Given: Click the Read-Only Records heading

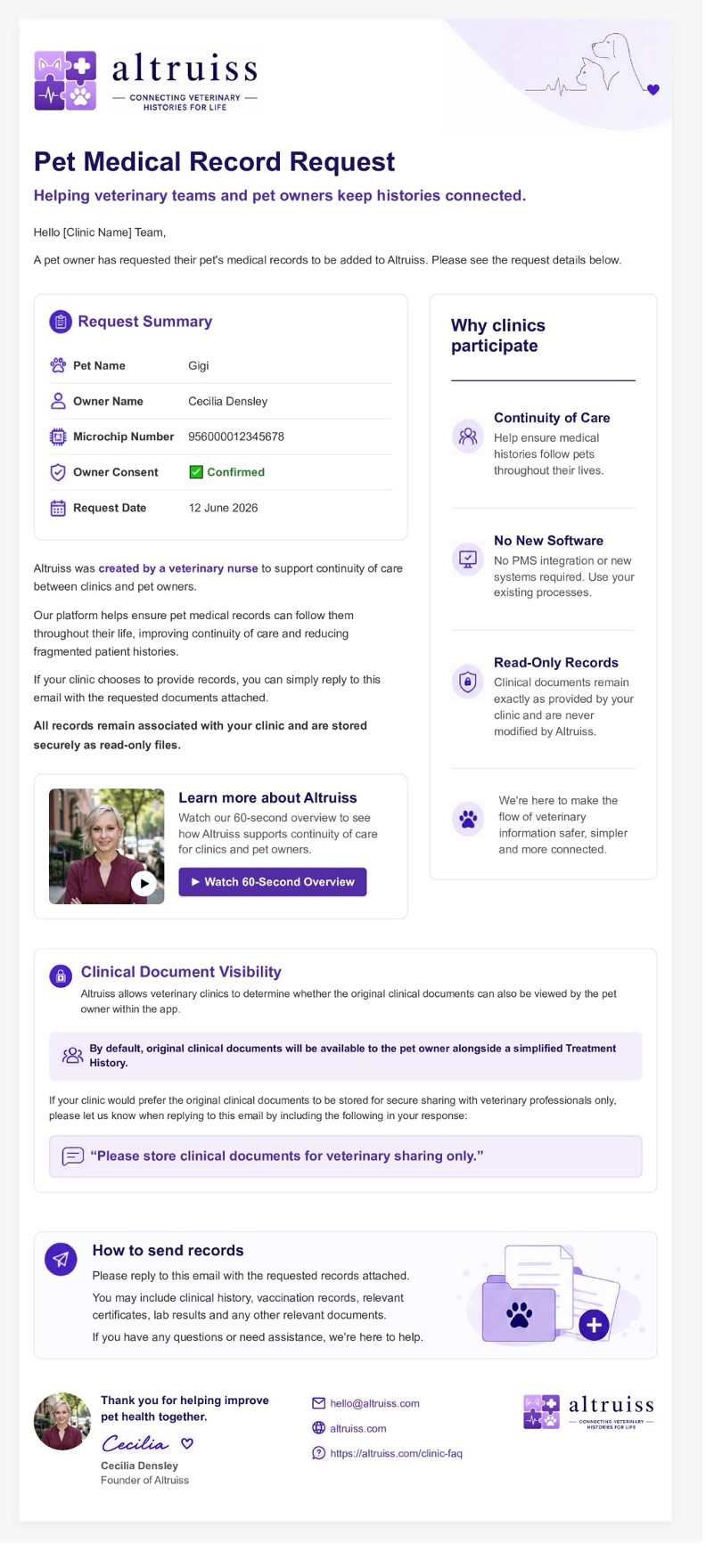Looking at the screenshot, I should [x=556, y=663].
